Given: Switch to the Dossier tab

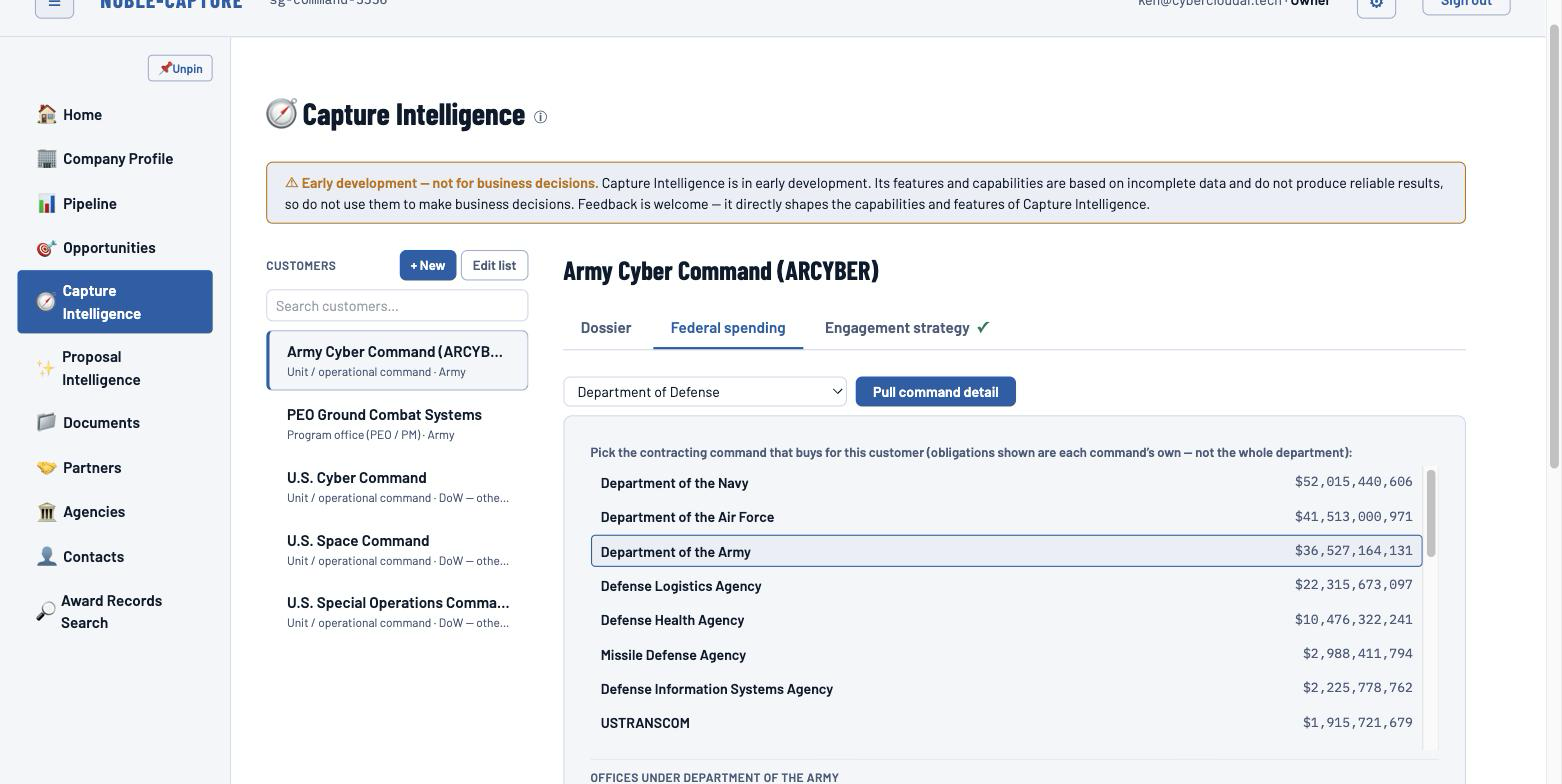Looking at the screenshot, I should coord(606,328).
